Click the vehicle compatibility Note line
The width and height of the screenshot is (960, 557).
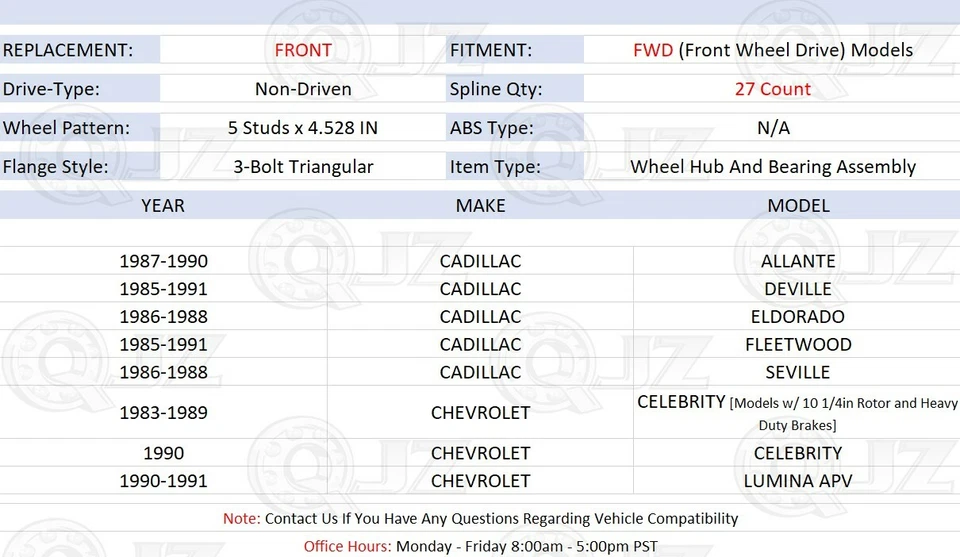(x=481, y=519)
